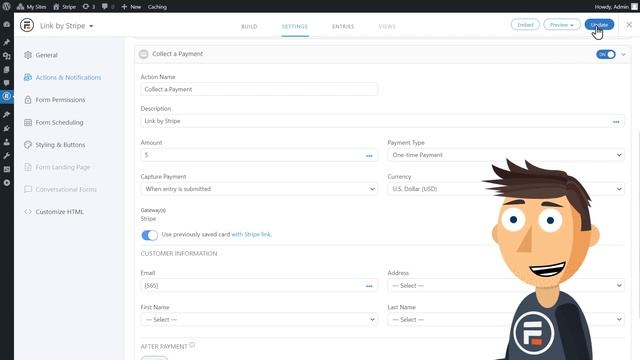Open Conversational Forms settings
640x360 pixels.
tap(60, 189)
